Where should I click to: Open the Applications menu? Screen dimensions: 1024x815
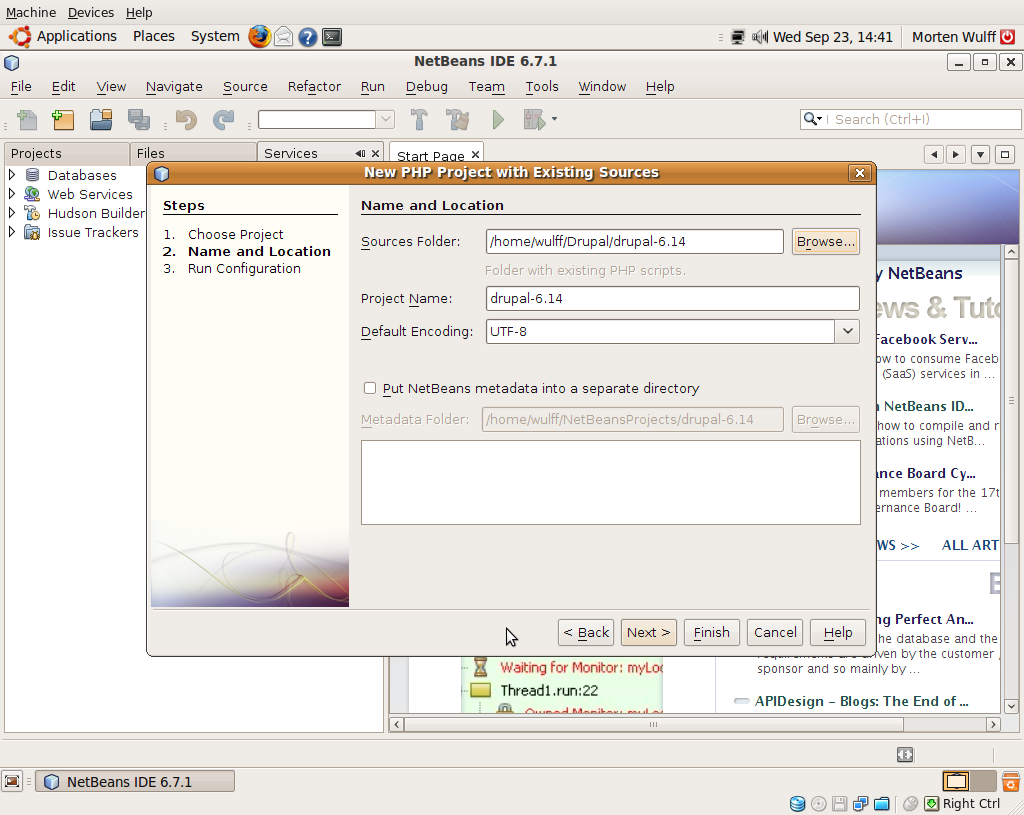(x=76, y=37)
